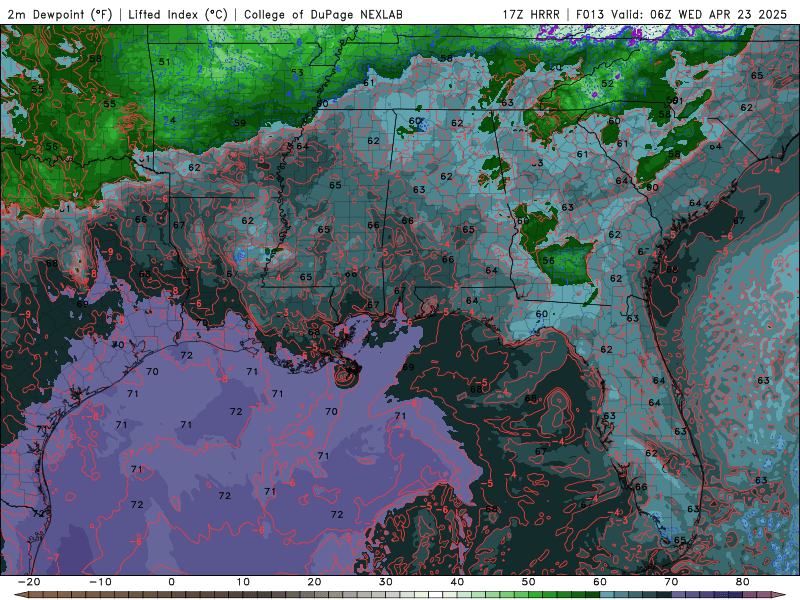Image resolution: width=800 pixels, height=600 pixels.
Task: Click the '20' tick label on the color scale
Action: coord(314,582)
